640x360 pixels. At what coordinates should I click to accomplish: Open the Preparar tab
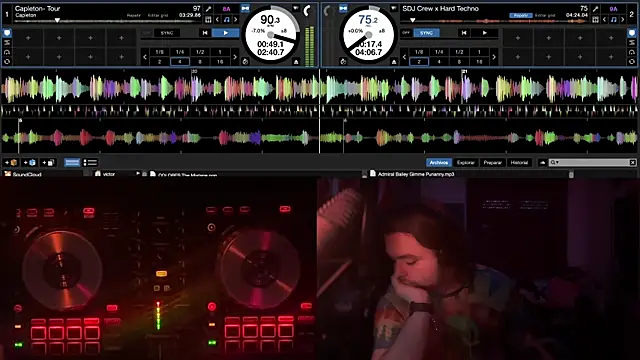[493, 162]
